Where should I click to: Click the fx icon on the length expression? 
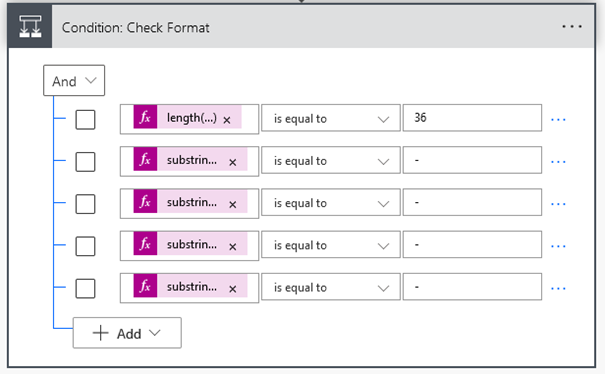click(145, 117)
